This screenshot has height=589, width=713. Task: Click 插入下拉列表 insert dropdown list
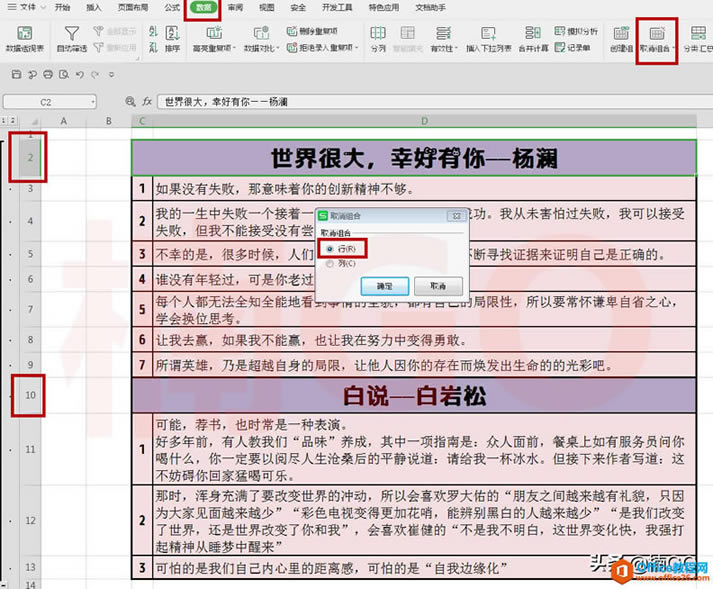pyautogui.click(x=488, y=39)
